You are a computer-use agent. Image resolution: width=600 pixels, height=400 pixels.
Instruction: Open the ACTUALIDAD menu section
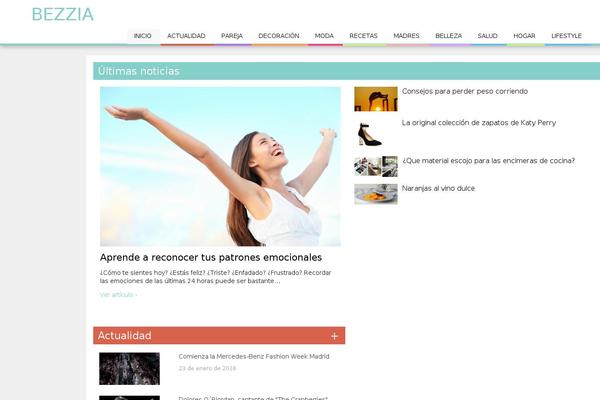pyautogui.click(x=186, y=36)
